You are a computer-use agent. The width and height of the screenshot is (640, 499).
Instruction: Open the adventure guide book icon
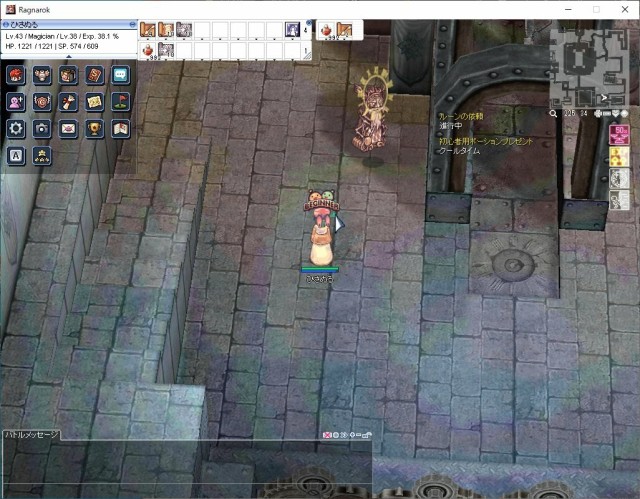click(x=121, y=129)
